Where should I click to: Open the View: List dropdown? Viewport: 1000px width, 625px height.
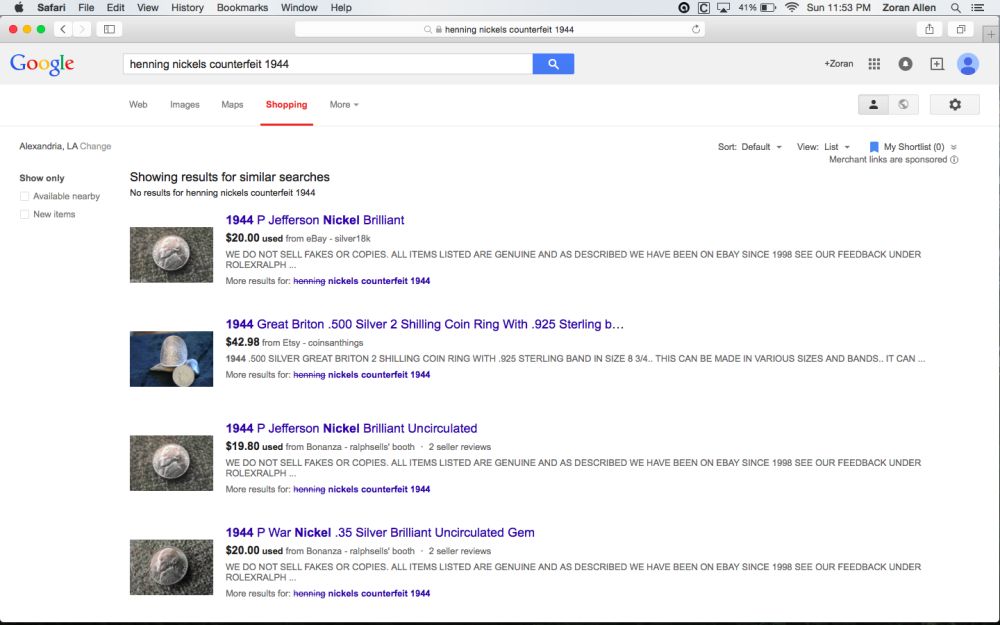[823, 147]
